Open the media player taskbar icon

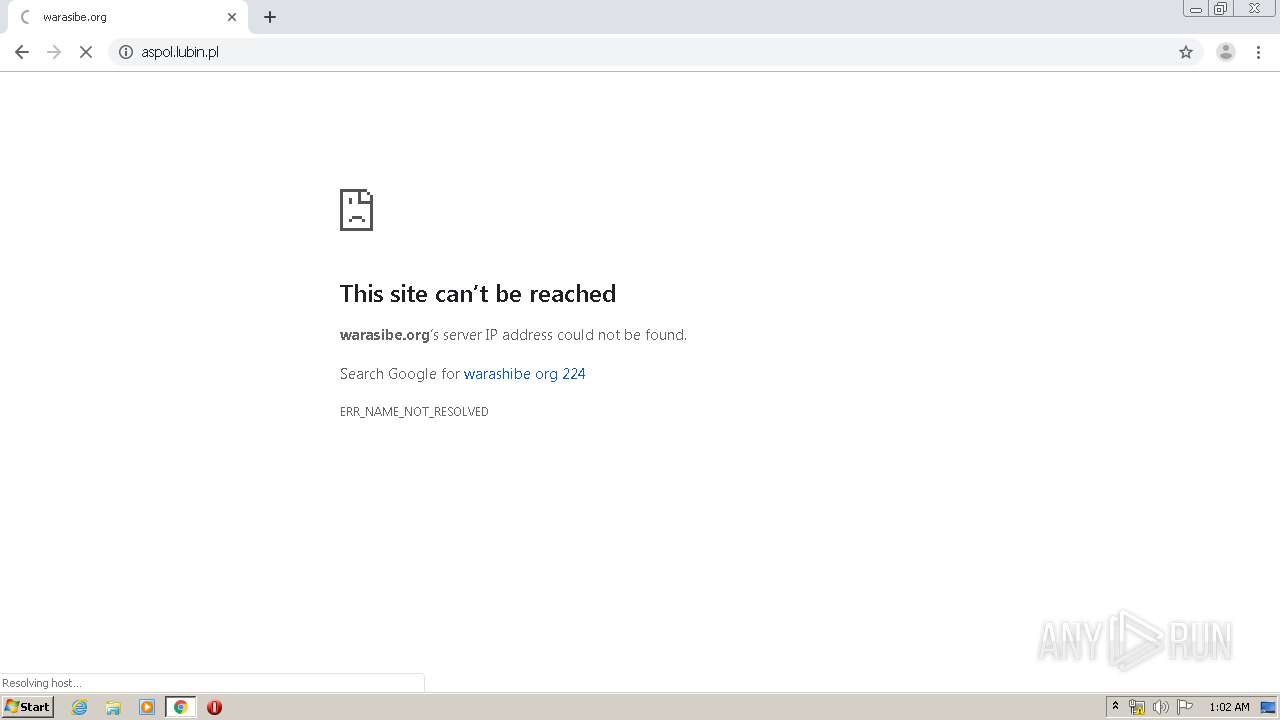[147, 707]
